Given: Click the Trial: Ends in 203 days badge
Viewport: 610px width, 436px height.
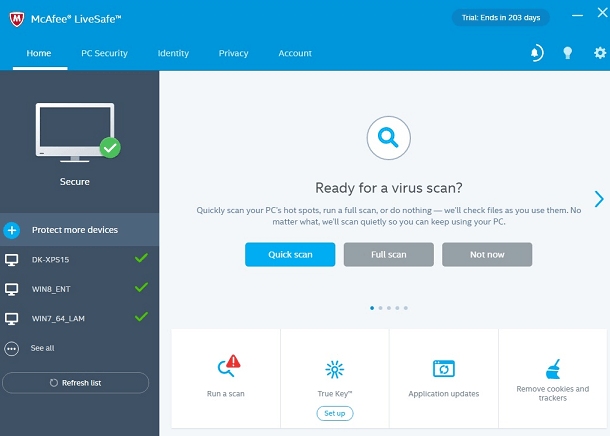Looking at the screenshot, I should [501, 18].
